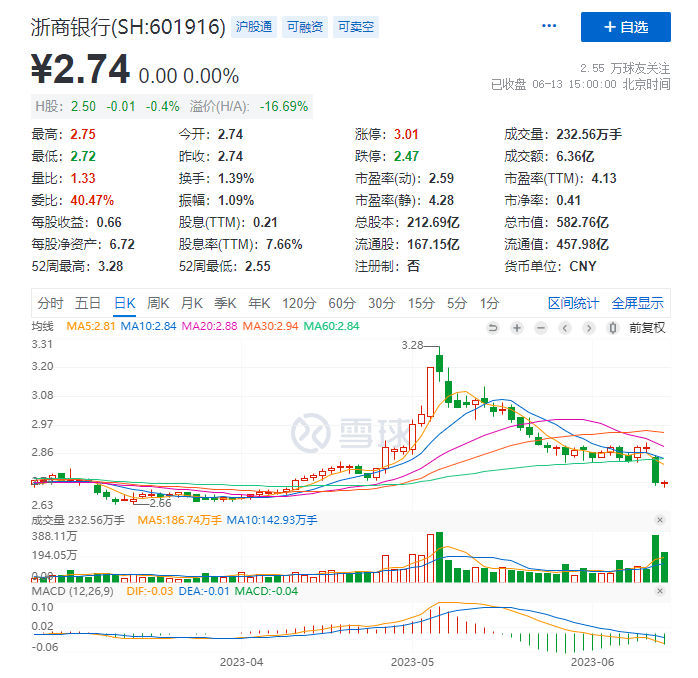Select the 季K chart tab
This screenshot has width=698, height=678.
[225, 304]
